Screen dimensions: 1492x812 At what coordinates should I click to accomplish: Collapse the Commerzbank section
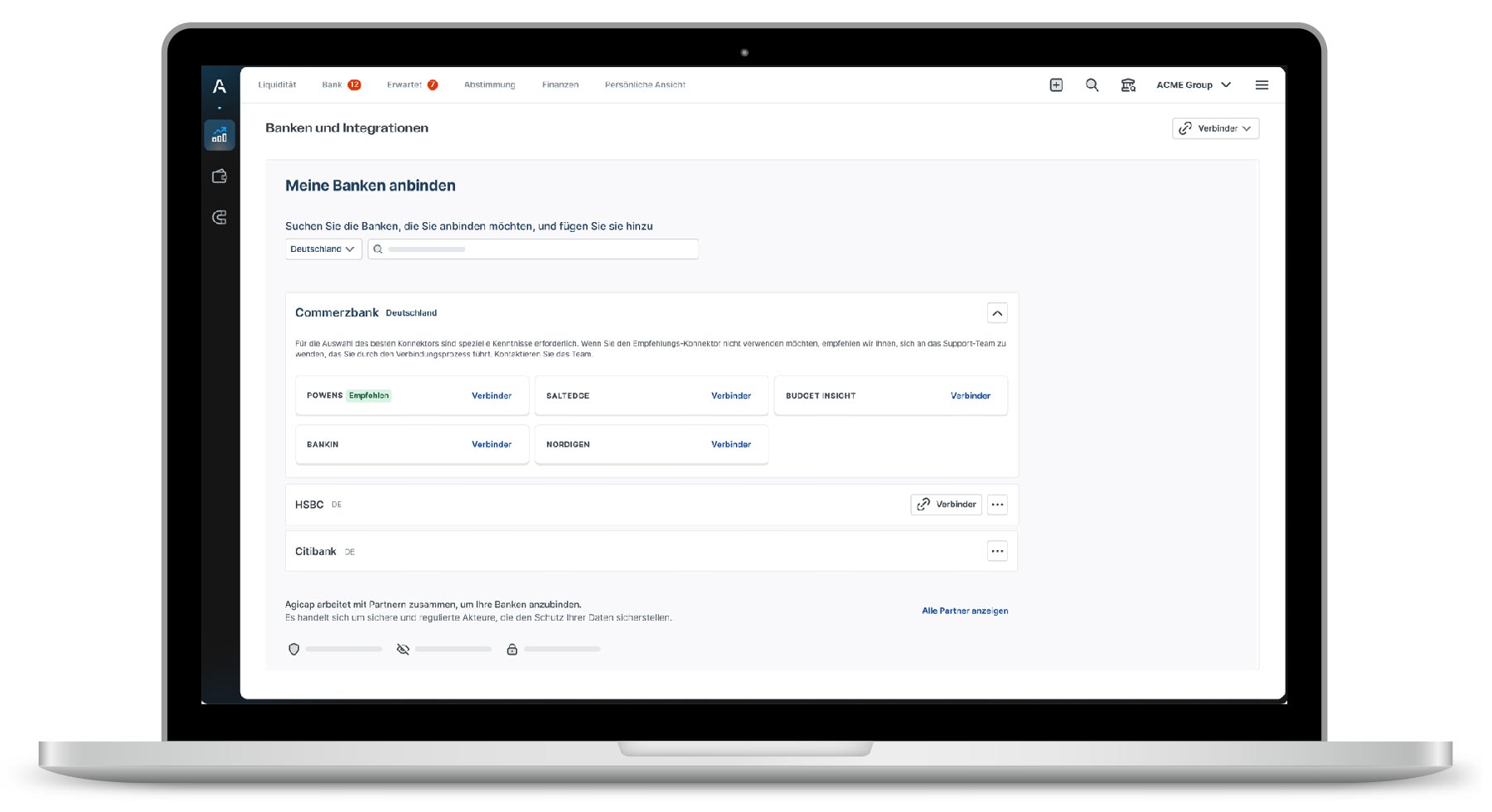[997, 312]
